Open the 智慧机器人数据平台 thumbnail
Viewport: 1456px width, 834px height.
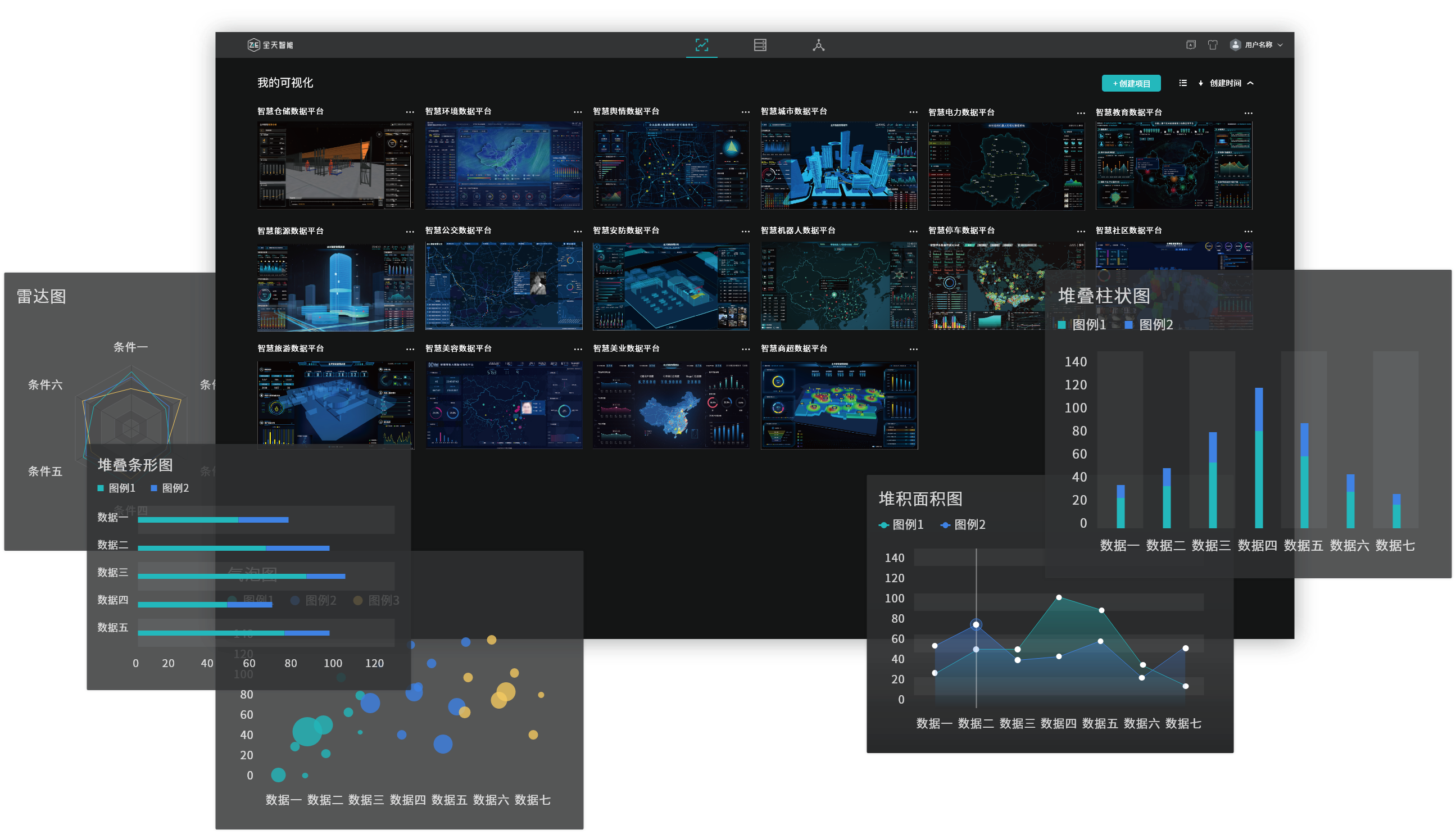(x=838, y=286)
